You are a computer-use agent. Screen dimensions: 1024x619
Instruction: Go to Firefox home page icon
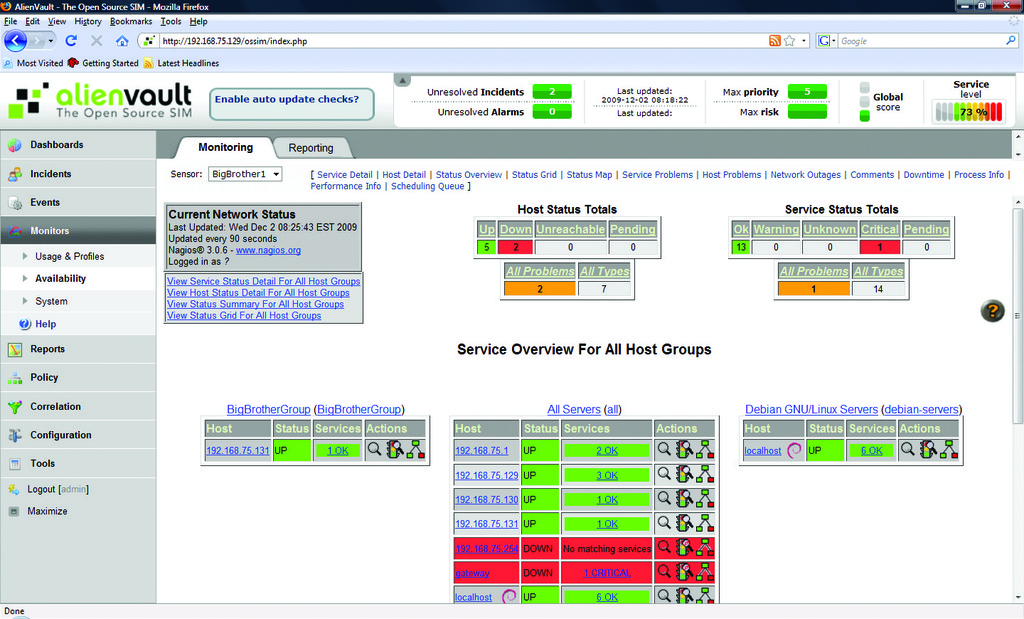[x=122, y=41]
